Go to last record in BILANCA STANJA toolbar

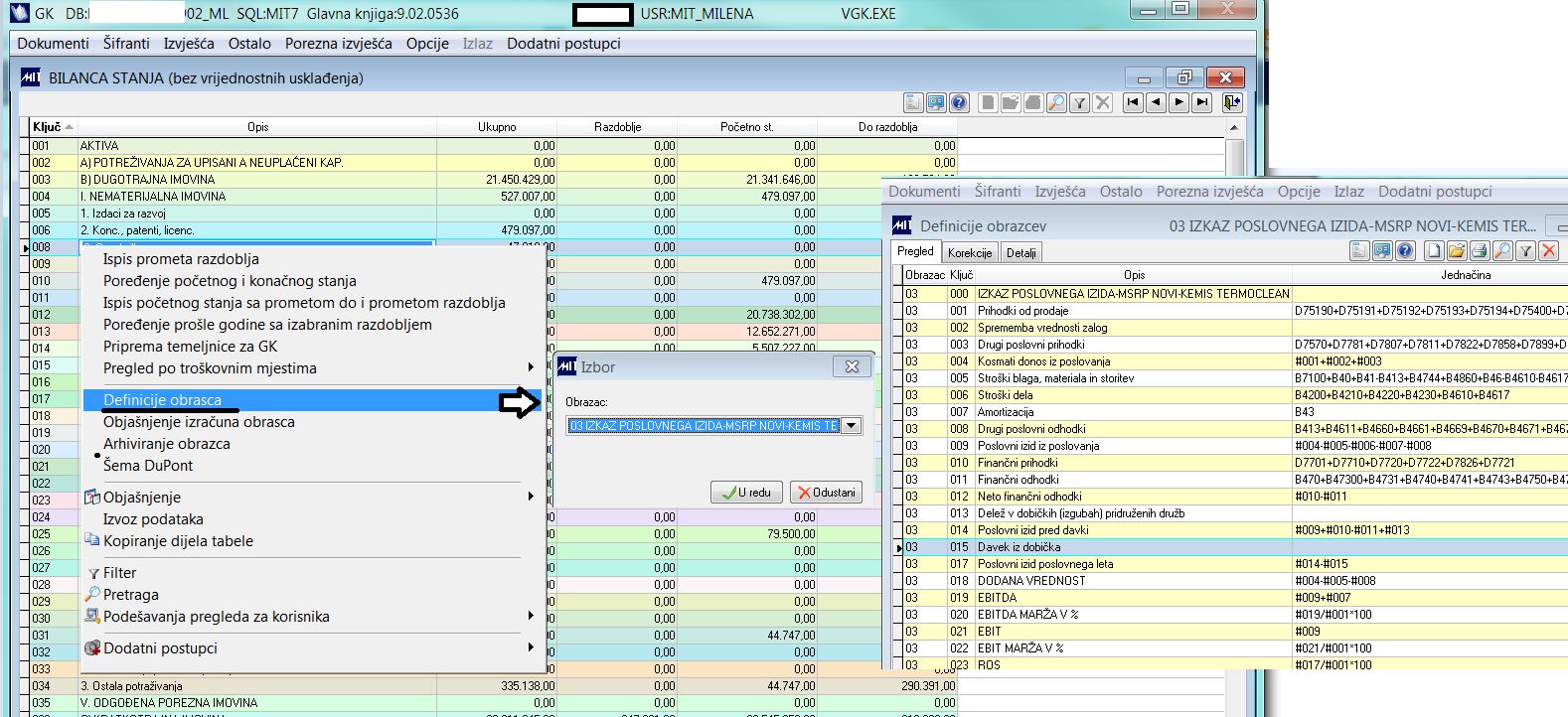tap(1201, 102)
